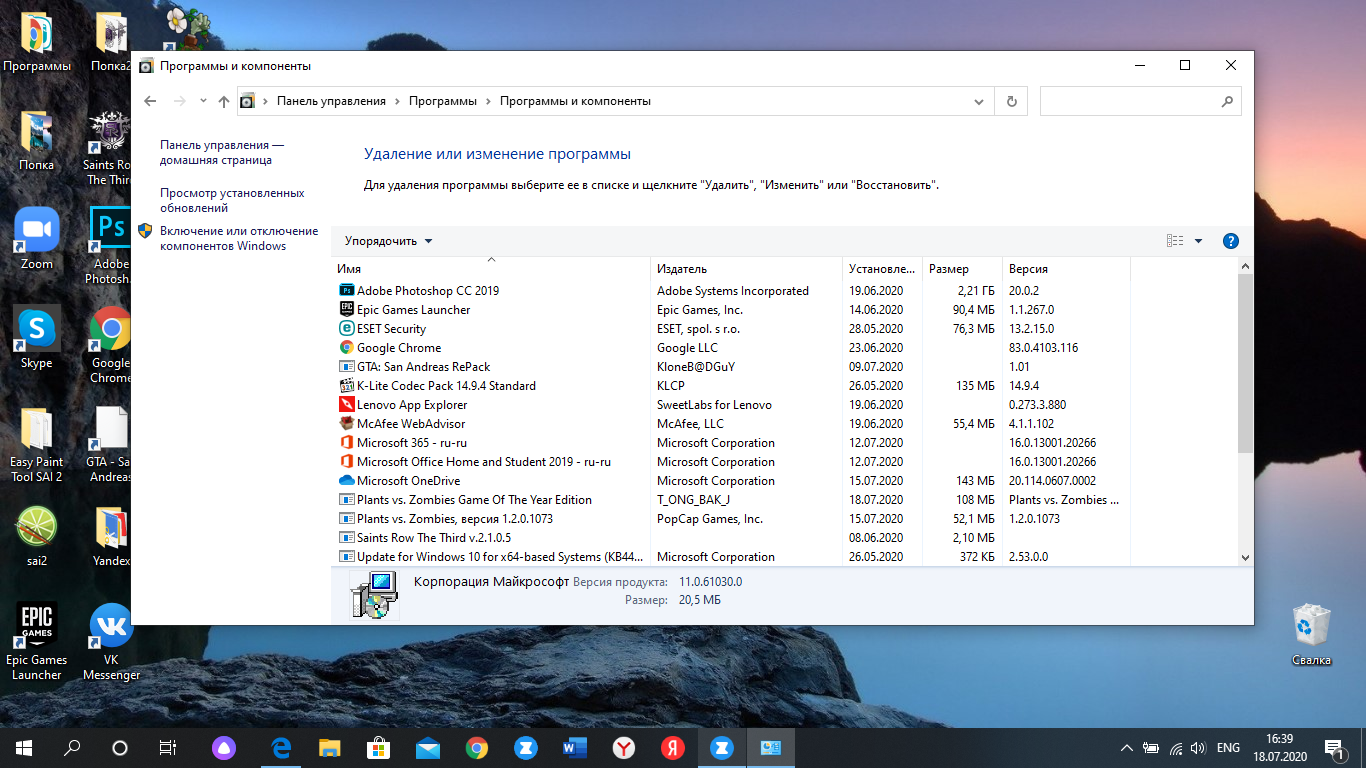The image size is (1366, 768).
Task: Click McAfee WebAdvisor icon in list
Action: 347,424
